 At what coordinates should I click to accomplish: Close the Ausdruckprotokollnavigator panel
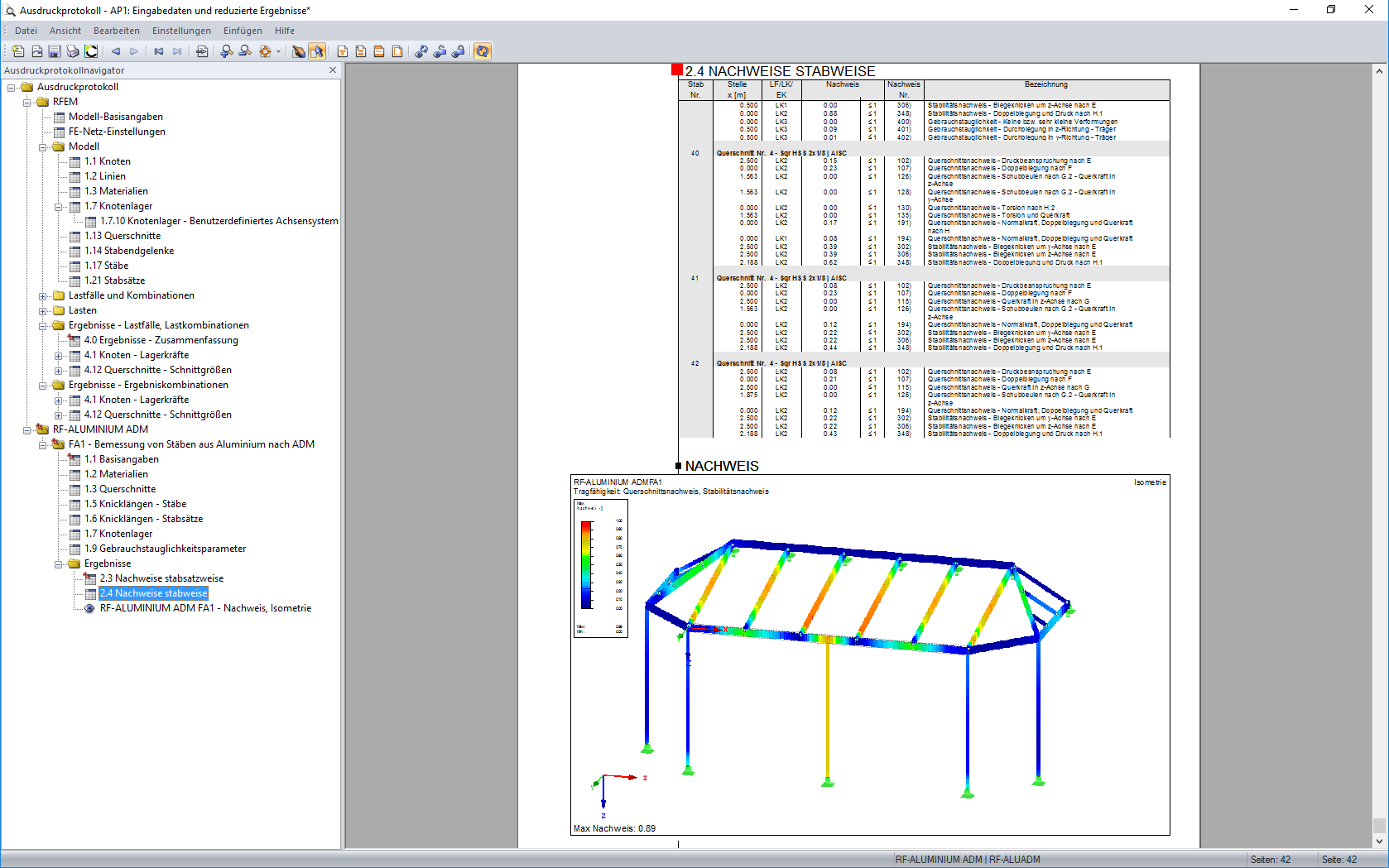(x=333, y=70)
